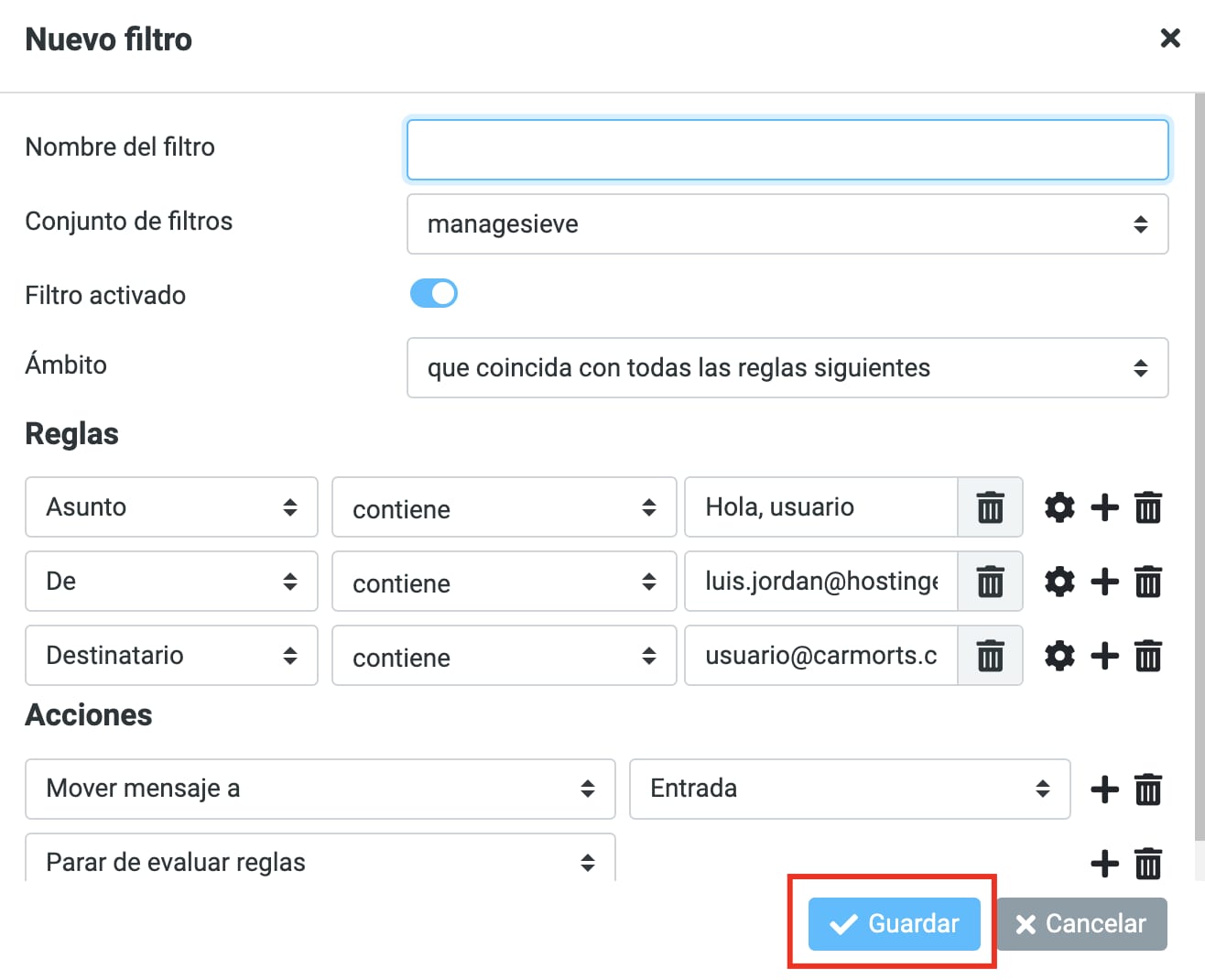This screenshot has height=980, width=1205.
Task: Add a rule after the Asunto row
Action: pyautogui.click(x=1104, y=507)
